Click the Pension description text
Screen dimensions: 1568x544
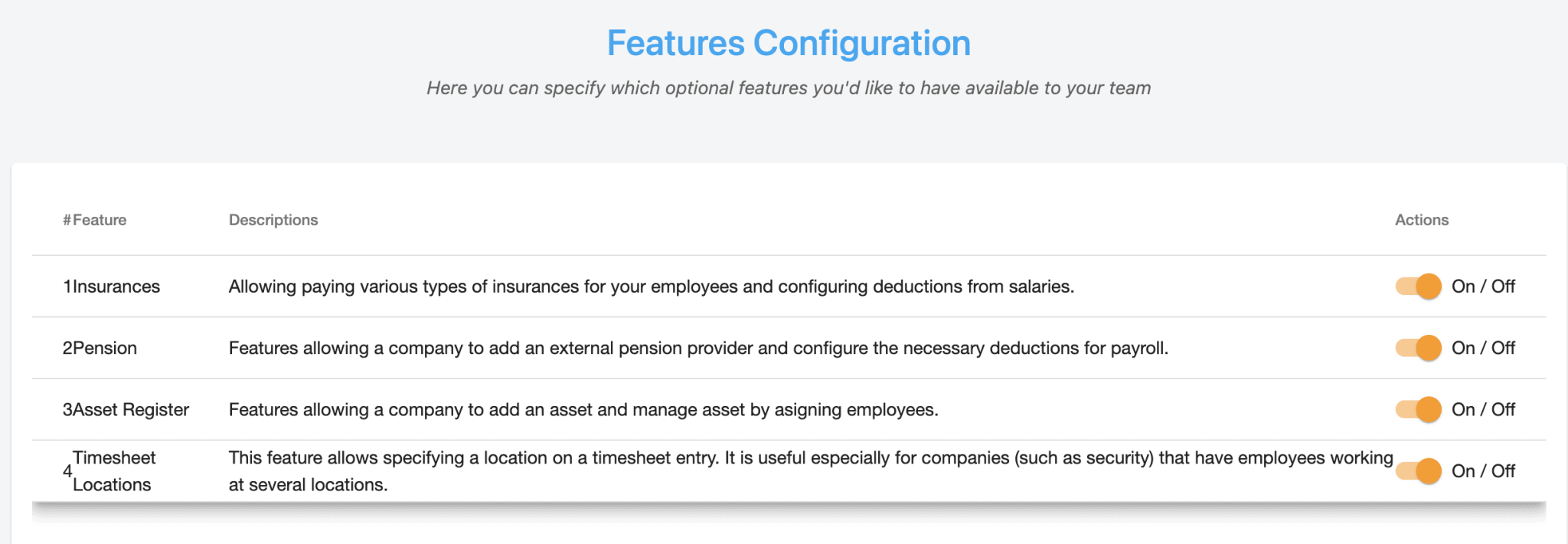[x=698, y=348]
